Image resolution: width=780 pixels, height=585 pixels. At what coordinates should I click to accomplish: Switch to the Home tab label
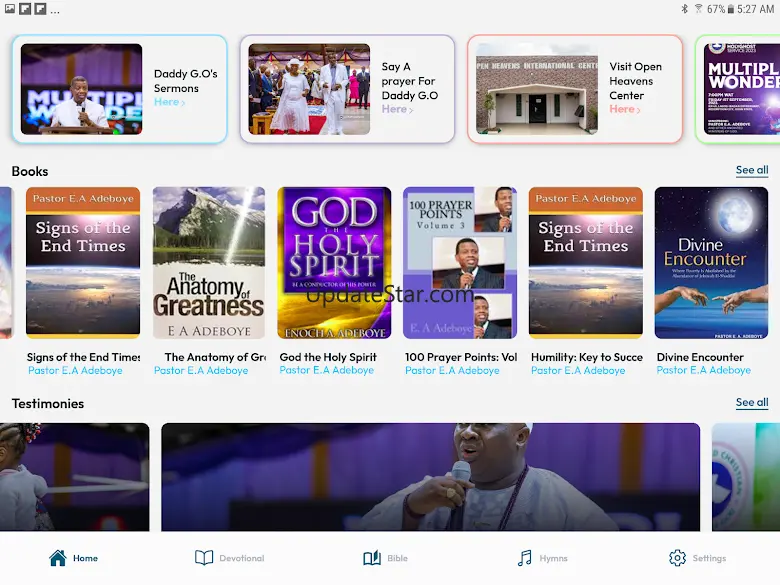click(x=85, y=558)
